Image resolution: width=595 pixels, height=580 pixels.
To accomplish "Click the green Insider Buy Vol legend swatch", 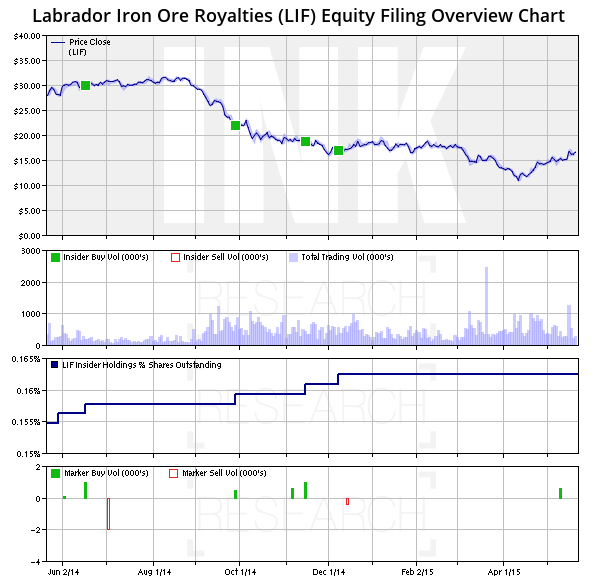I will click(x=55, y=257).
